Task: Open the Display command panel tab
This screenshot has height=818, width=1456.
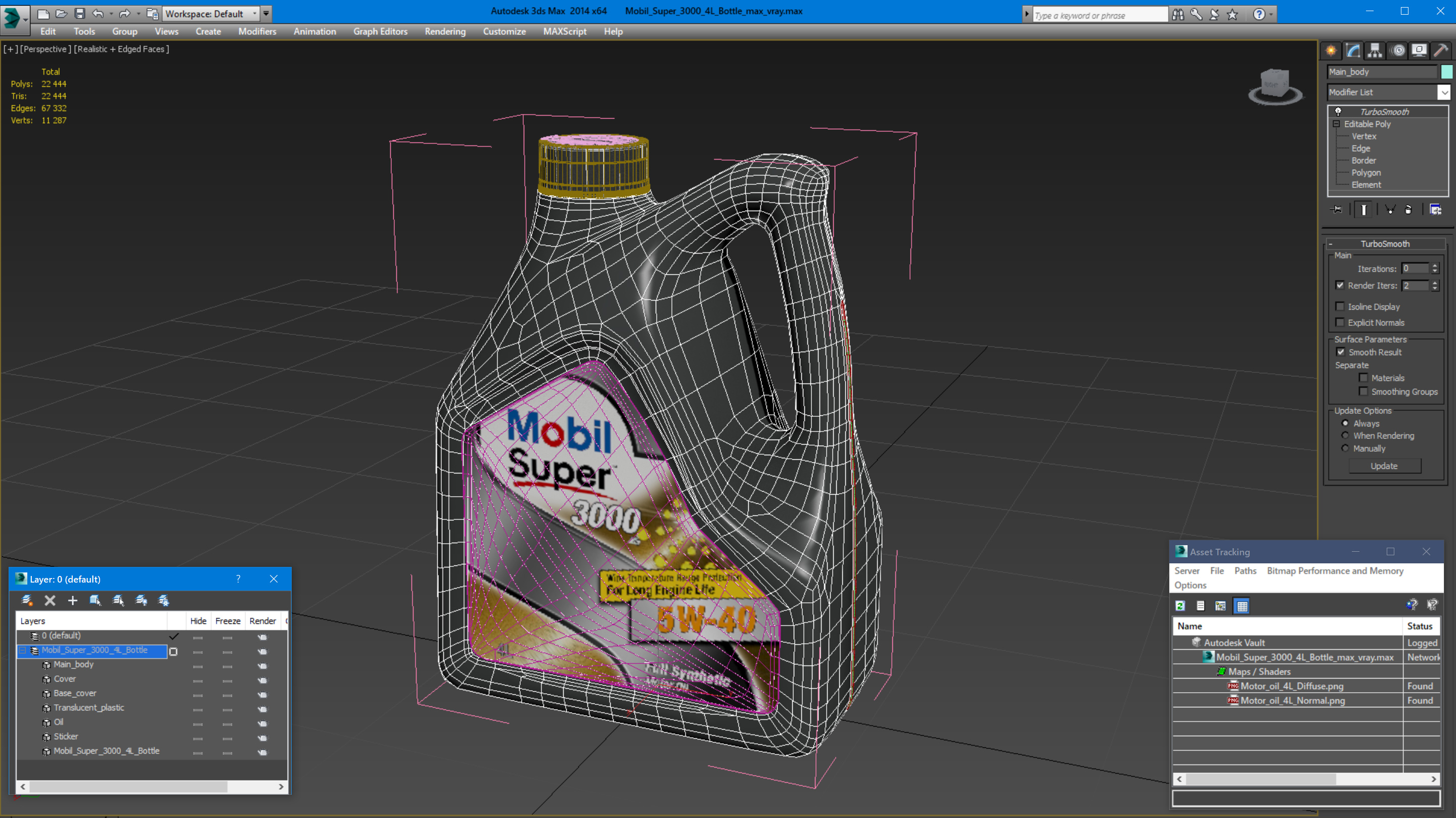Action: (1419, 51)
